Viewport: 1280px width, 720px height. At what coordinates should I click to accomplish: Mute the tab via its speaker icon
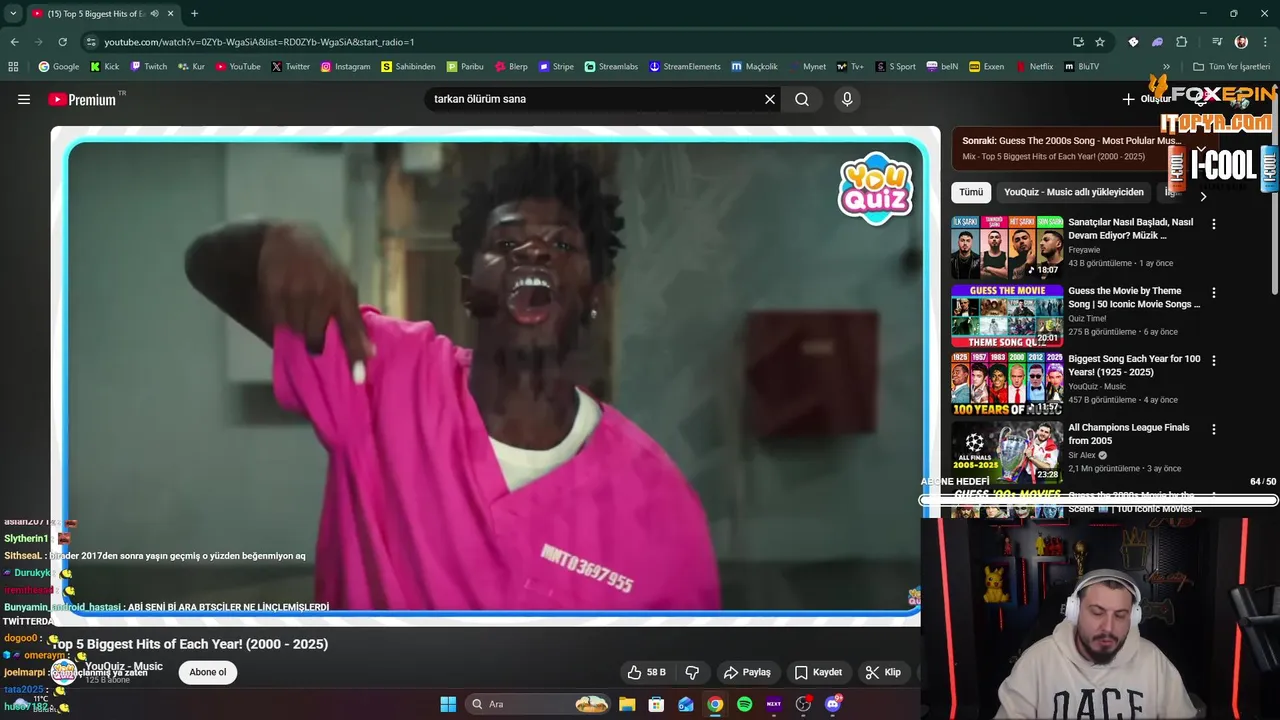click(x=155, y=14)
